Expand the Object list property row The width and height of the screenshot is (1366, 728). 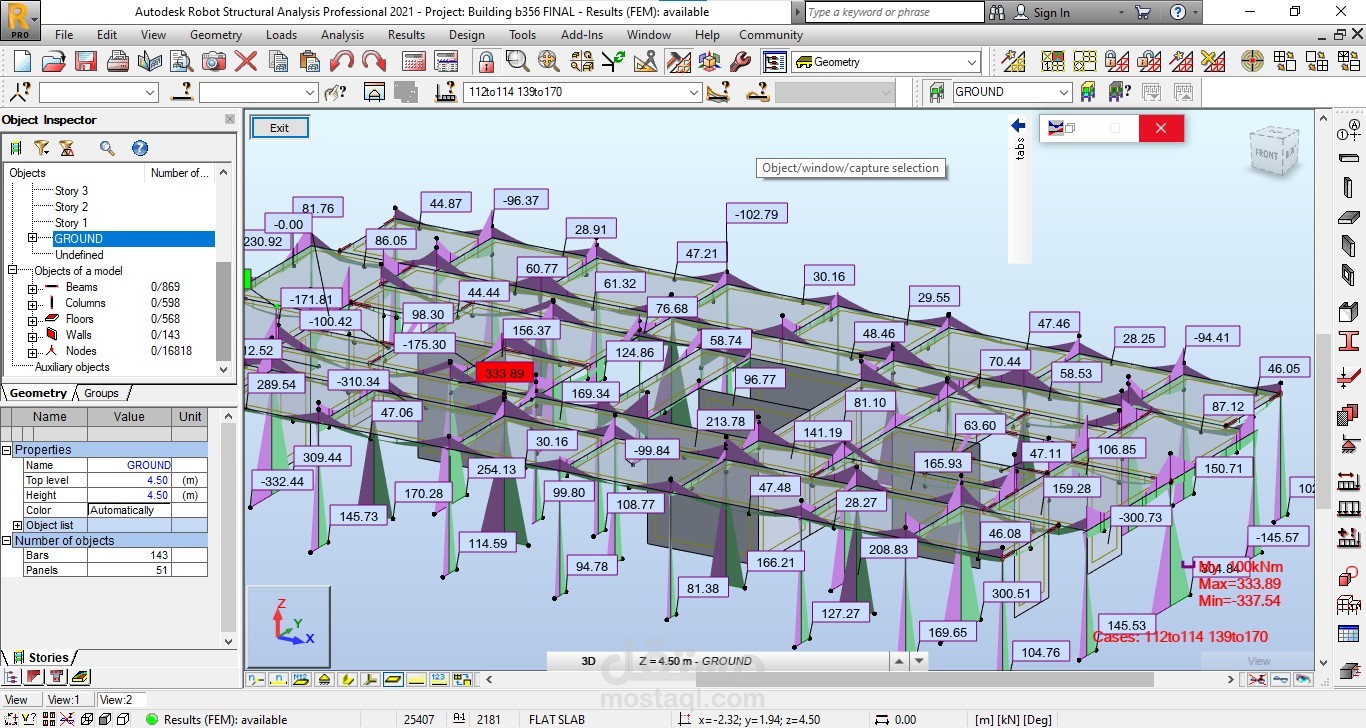point(17,525)
